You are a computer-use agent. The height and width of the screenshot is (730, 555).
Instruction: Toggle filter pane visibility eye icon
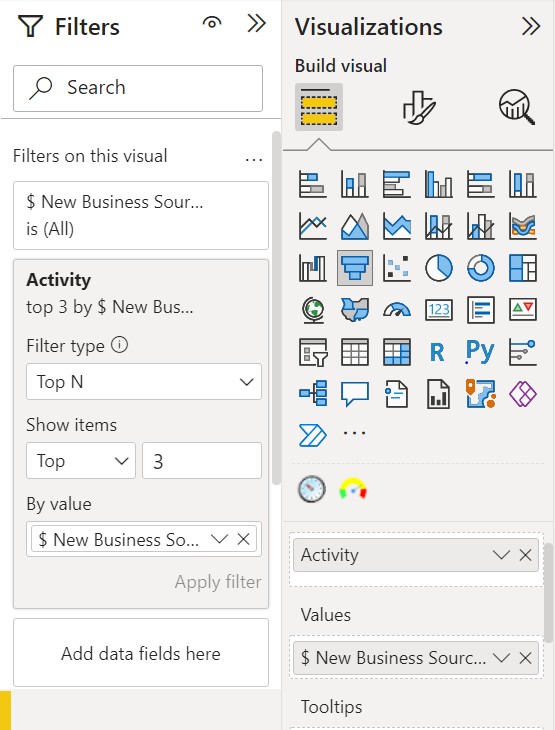[x=212, y=23]
